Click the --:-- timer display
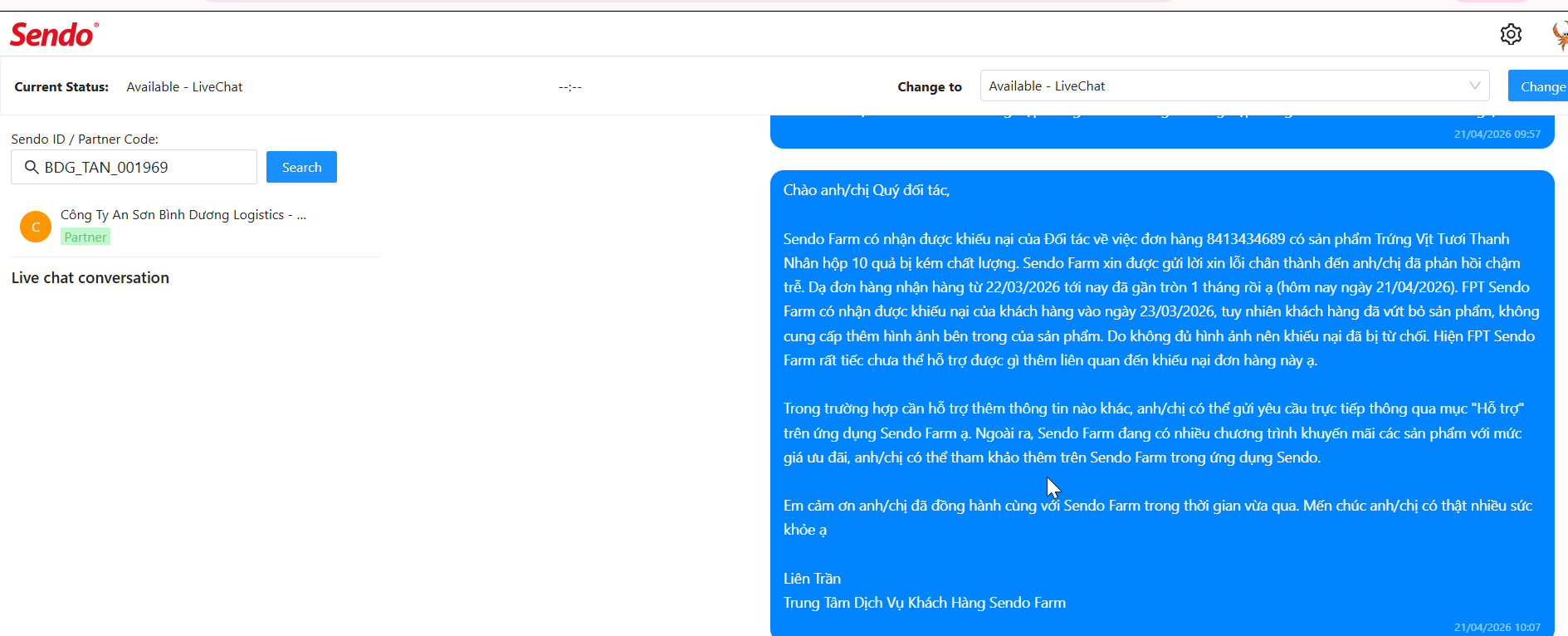Screen dimensions: 1568x636 (570, 86)
